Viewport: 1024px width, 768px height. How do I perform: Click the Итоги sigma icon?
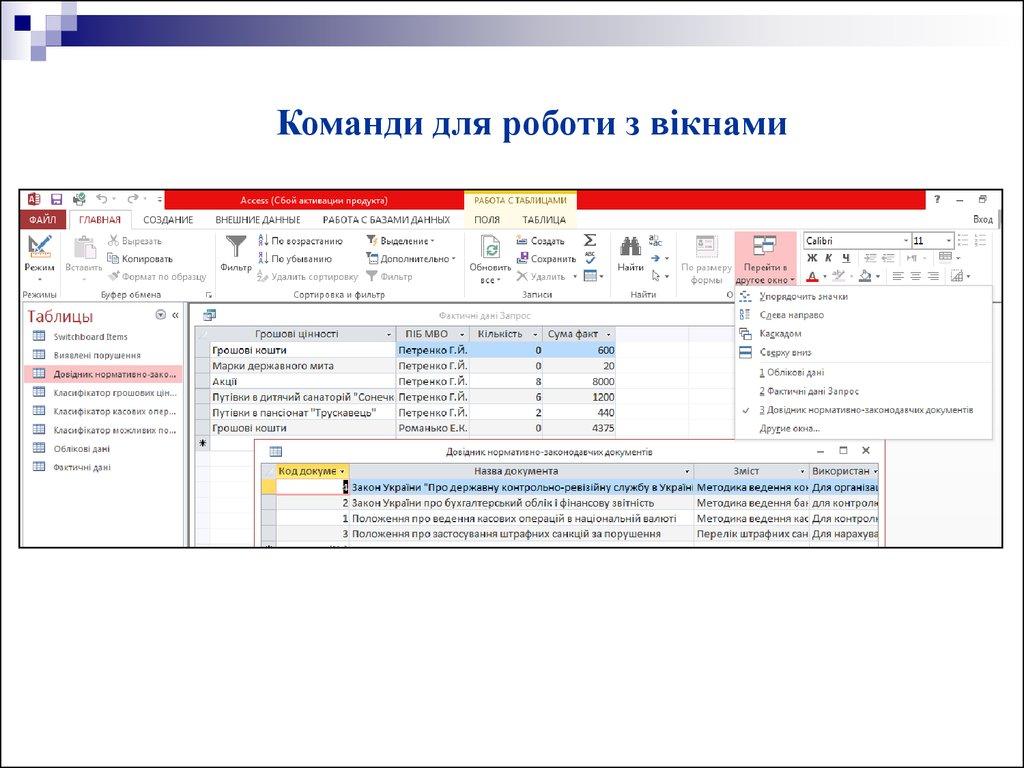tap(590, 240)
